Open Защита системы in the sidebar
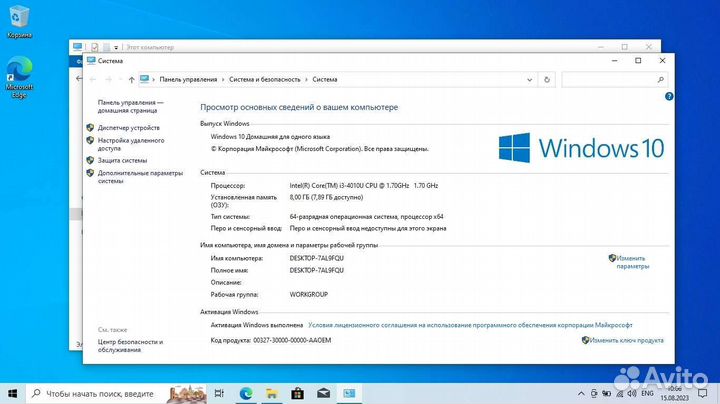Image resolution: width=720 pixels, height=404 pixels. coord(122,160)
